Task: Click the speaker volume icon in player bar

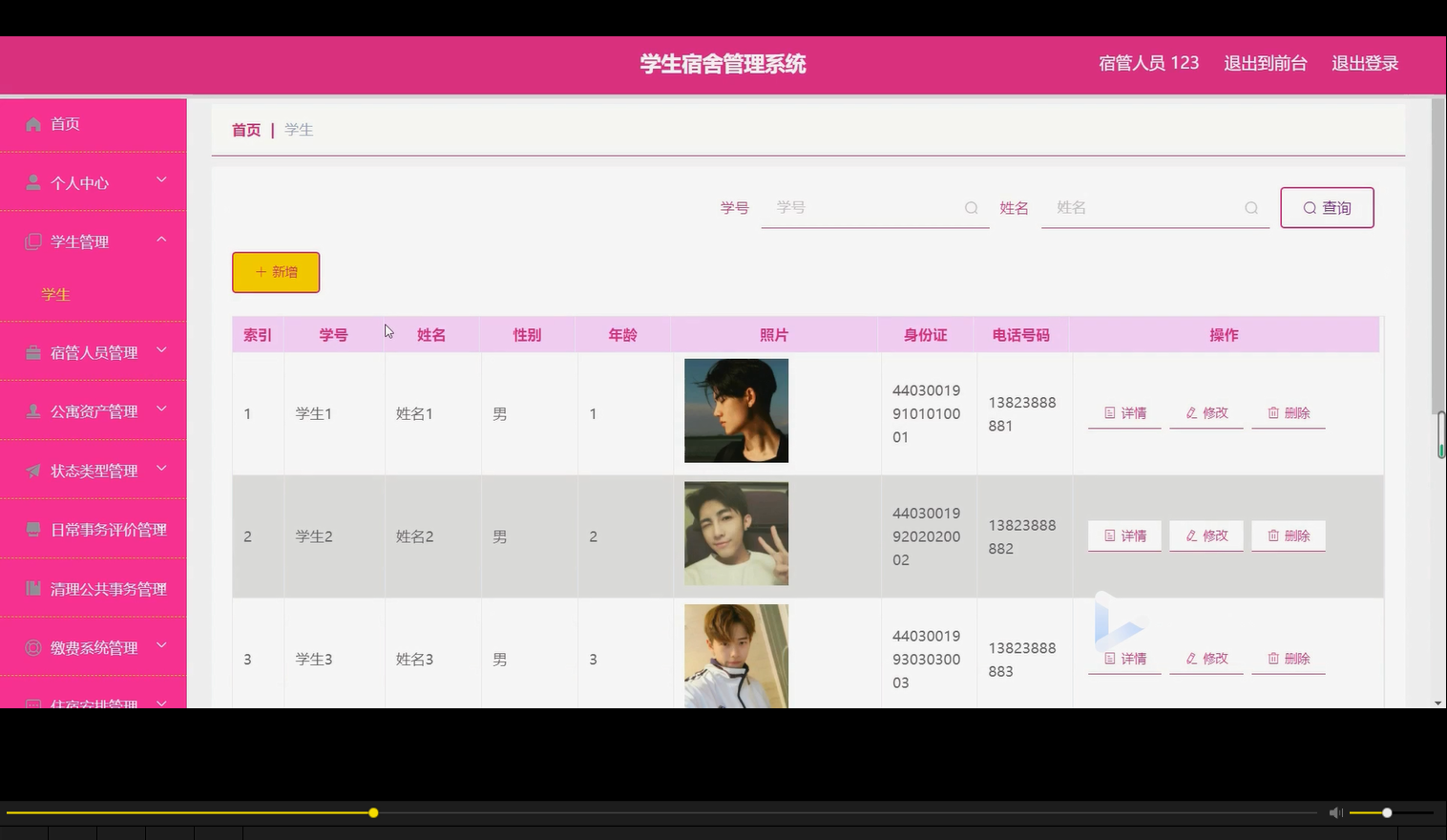Action: pos(1335,812)
